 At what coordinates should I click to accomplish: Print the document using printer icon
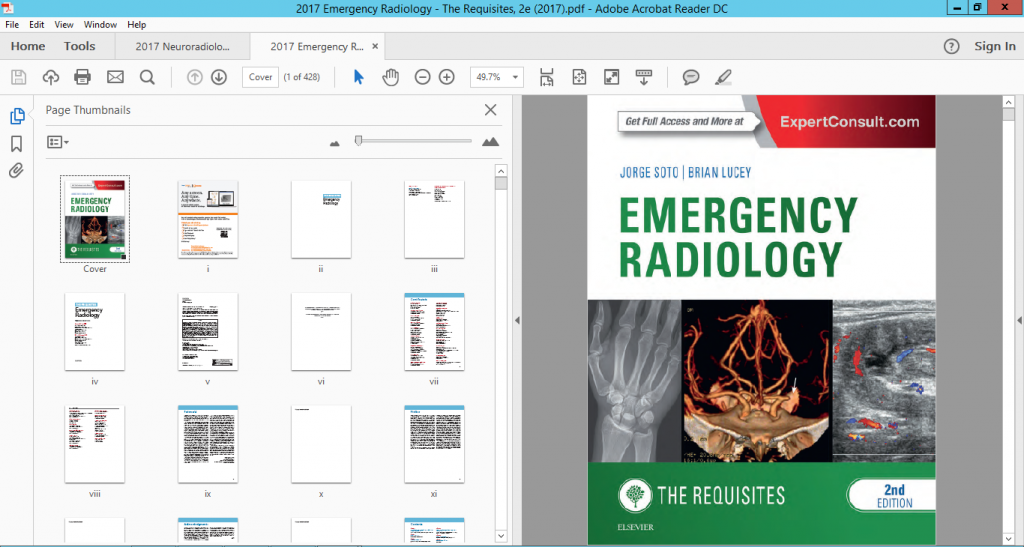click(x=82, y=77)
